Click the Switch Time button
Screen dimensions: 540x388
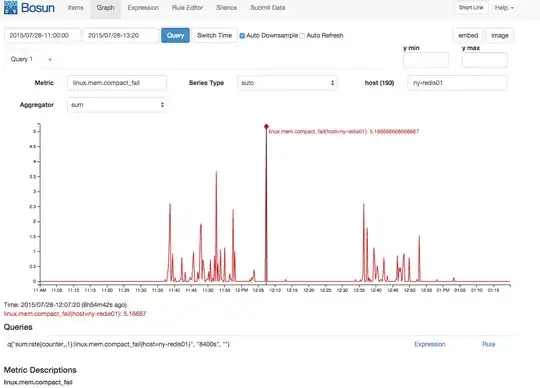point(214,35)
